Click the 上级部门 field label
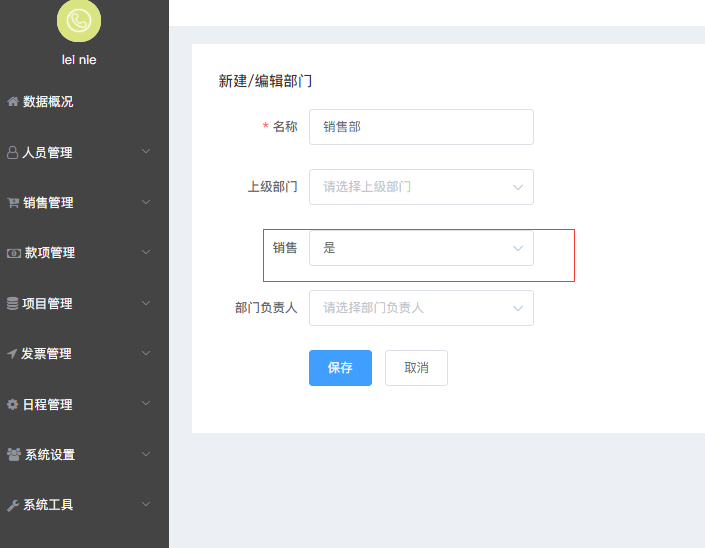Screen dimensions: 705x548 coord(272,187)
